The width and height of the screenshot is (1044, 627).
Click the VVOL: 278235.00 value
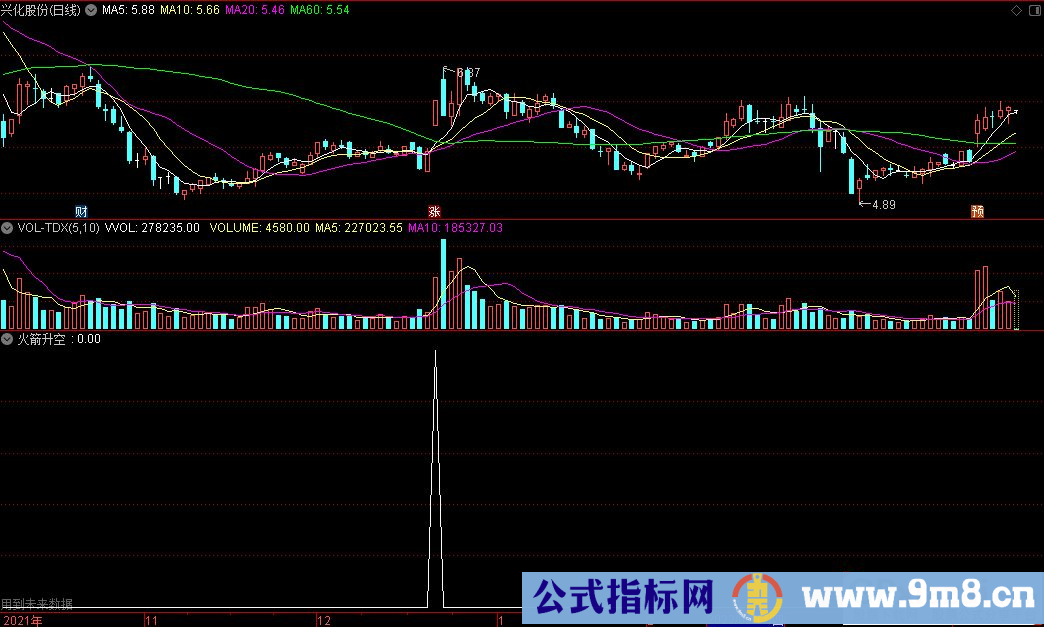152,228
